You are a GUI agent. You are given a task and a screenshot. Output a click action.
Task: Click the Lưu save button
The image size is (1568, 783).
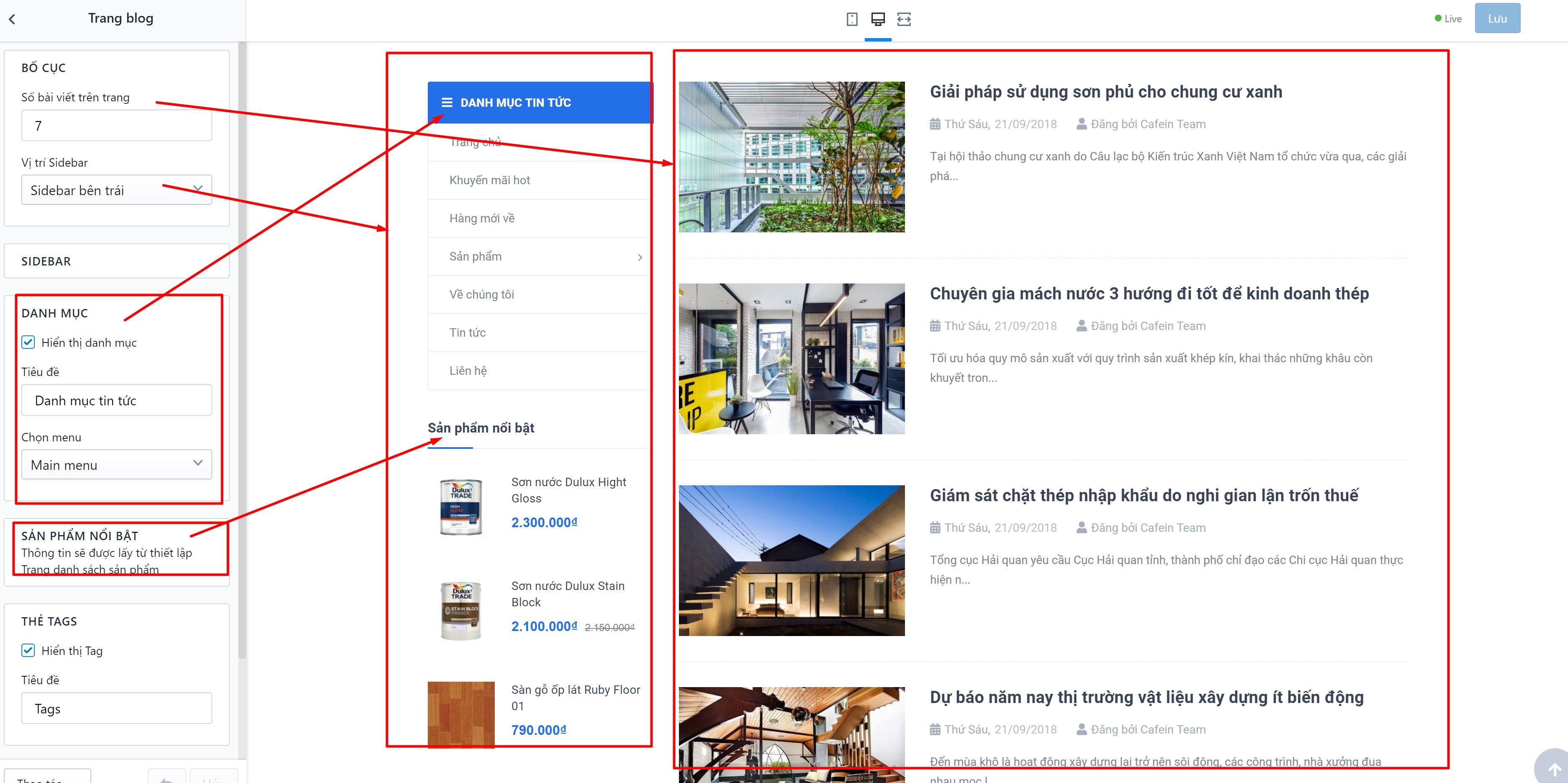click(x=1497, y=18)
